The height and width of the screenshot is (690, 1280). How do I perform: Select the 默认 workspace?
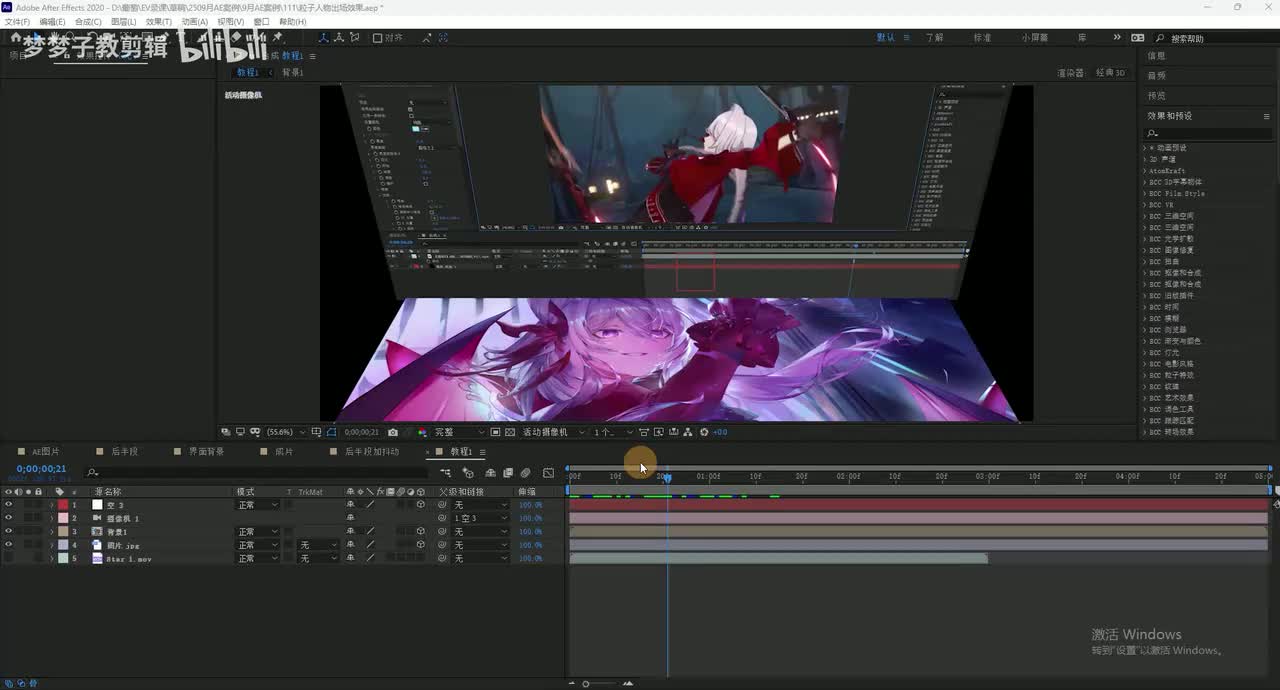[x=886, y=38]
